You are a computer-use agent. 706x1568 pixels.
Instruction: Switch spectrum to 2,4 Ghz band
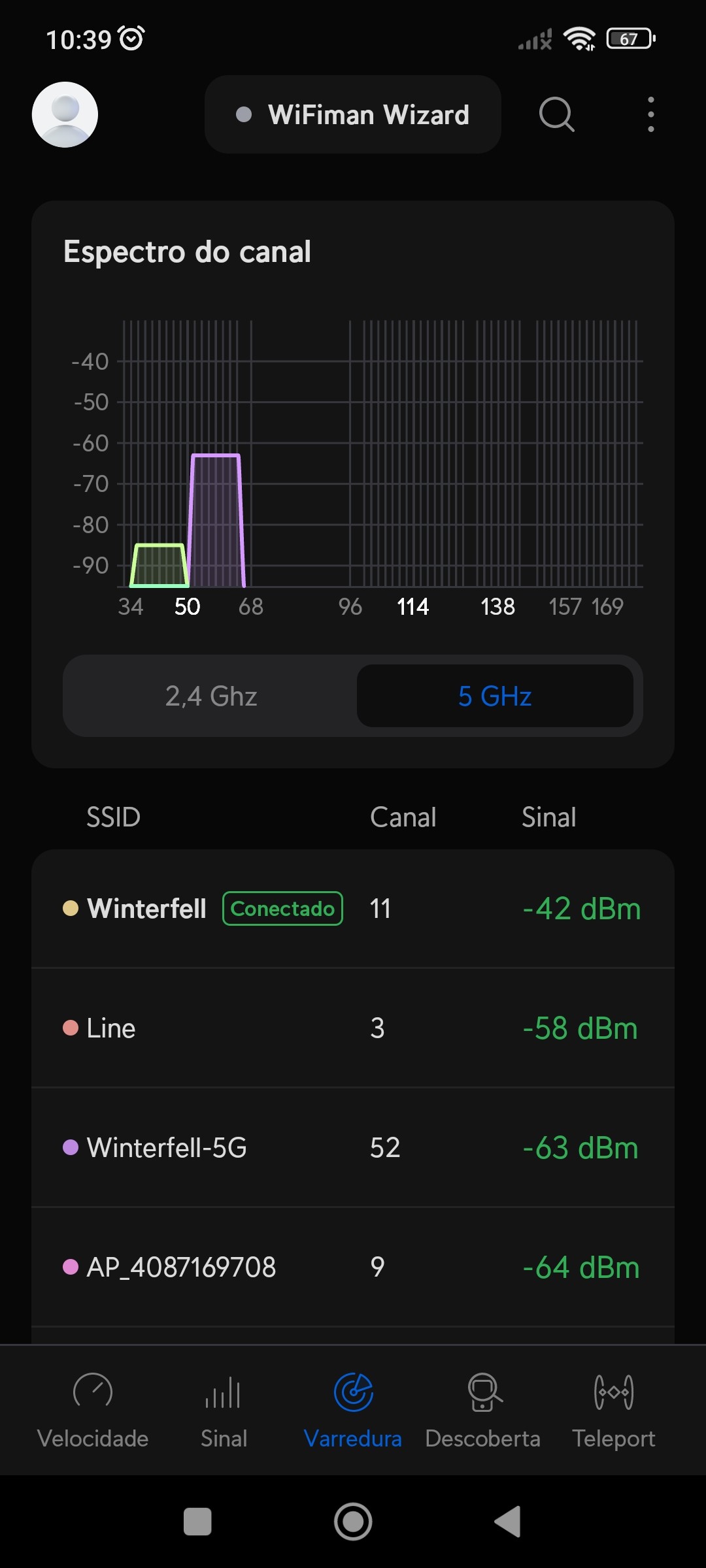pos(210,696)
